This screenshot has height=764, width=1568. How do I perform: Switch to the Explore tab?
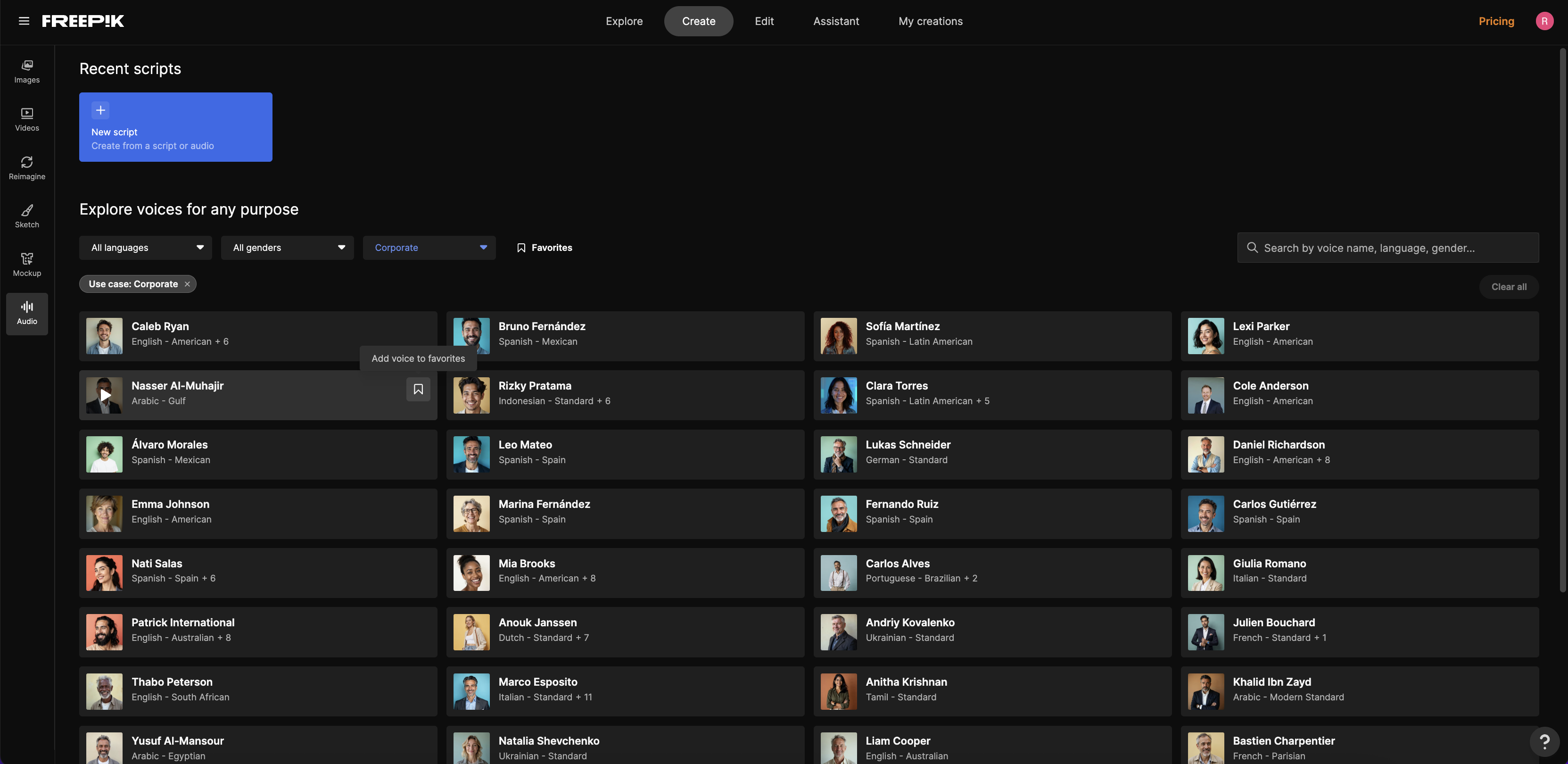click(x=624, y=21)
